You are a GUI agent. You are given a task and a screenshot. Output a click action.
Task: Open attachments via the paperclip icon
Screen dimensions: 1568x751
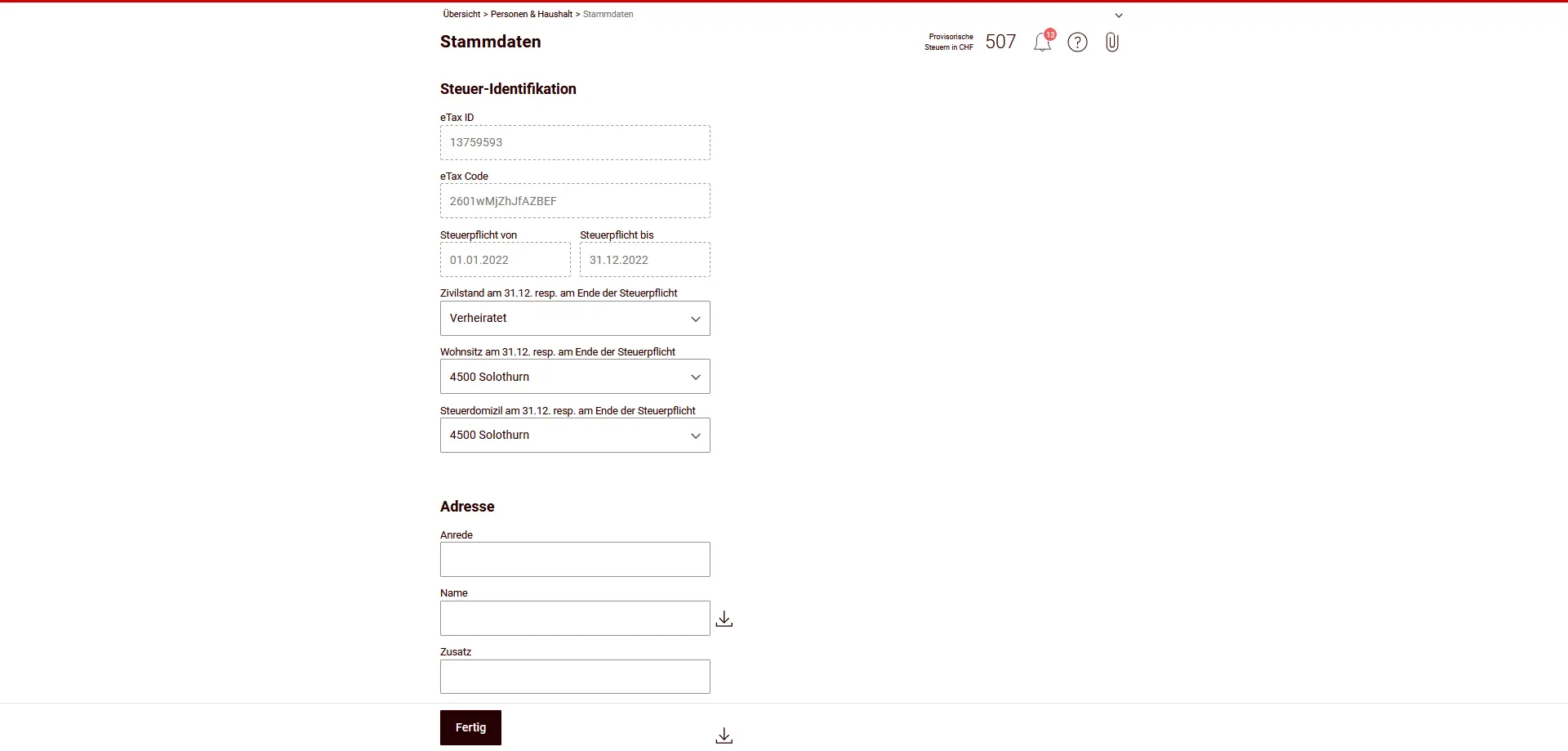(1111, 42)
